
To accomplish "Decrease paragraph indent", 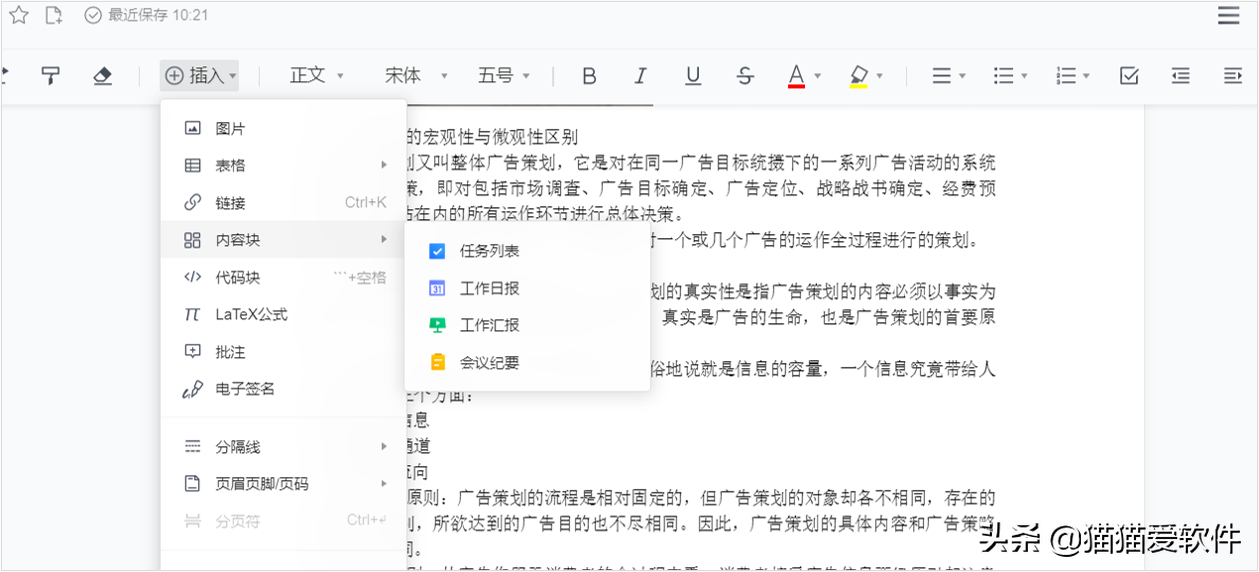I will (x=1181, y=76).
